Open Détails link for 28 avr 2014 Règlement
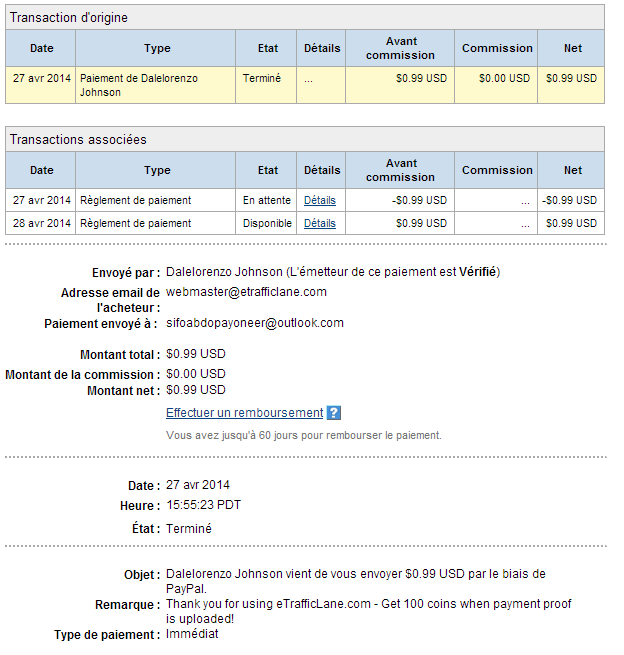Image resolution: width=624 pixels, height=655 pixels. (x=320, y=223)
